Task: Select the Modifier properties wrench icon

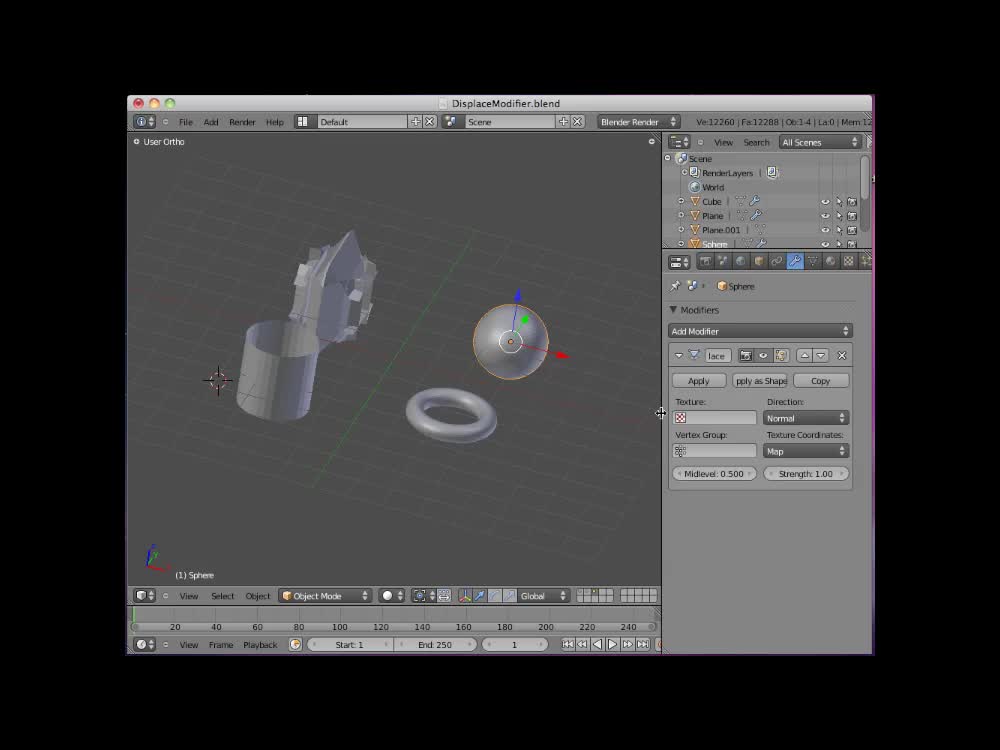Action: click(x=795, y=261)
